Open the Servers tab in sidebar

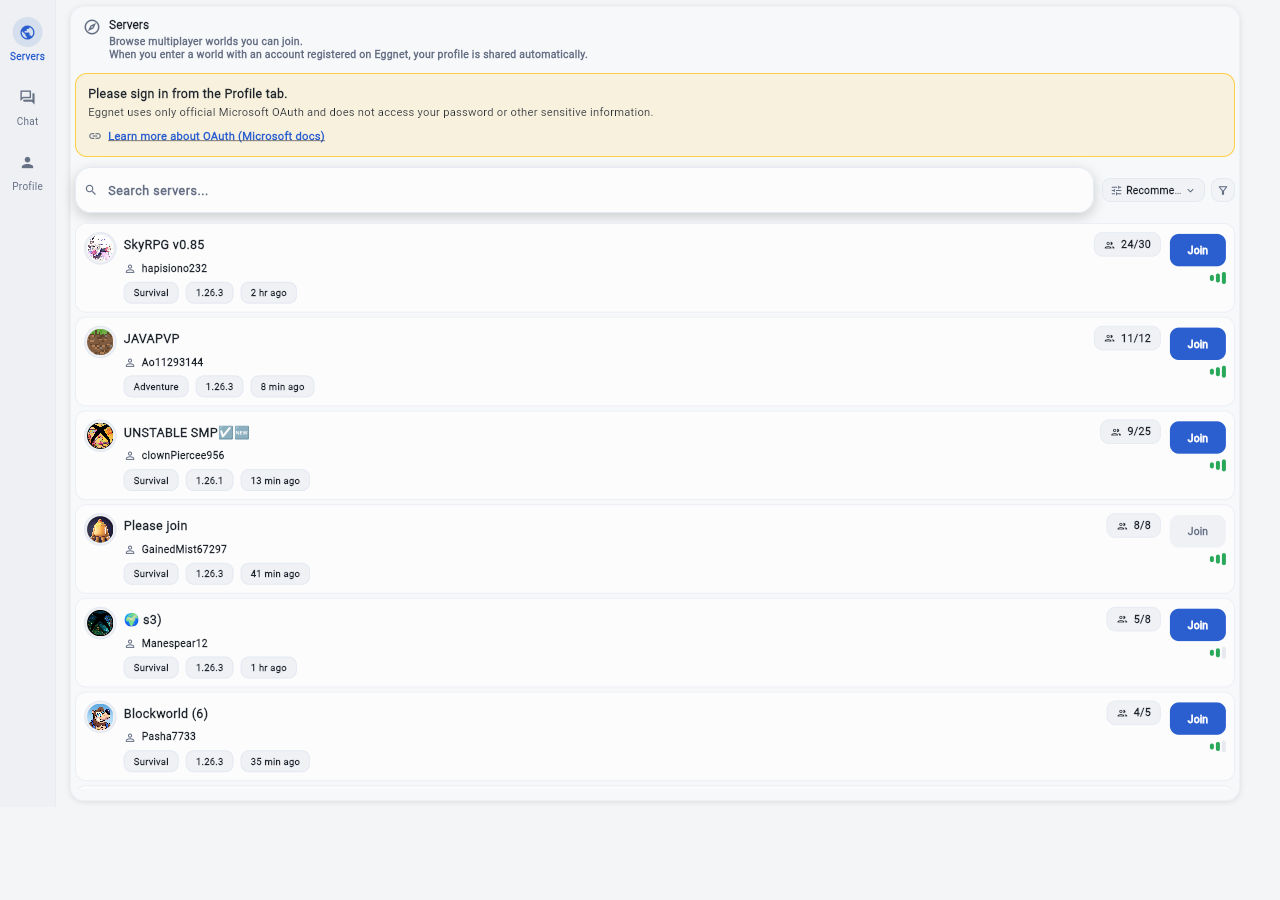tap(27, 40)
